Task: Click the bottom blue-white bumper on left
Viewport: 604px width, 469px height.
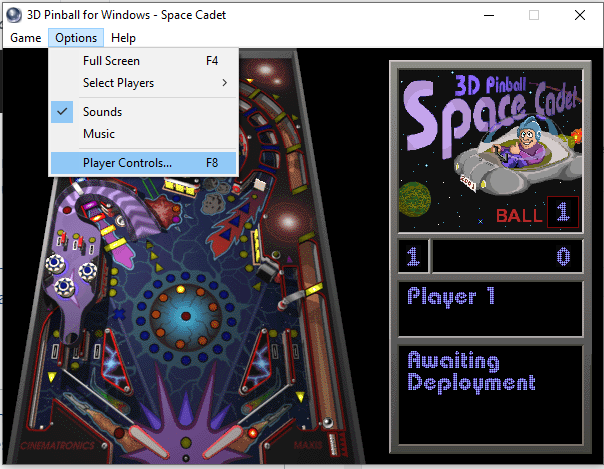Action: (x=64, y=287)
